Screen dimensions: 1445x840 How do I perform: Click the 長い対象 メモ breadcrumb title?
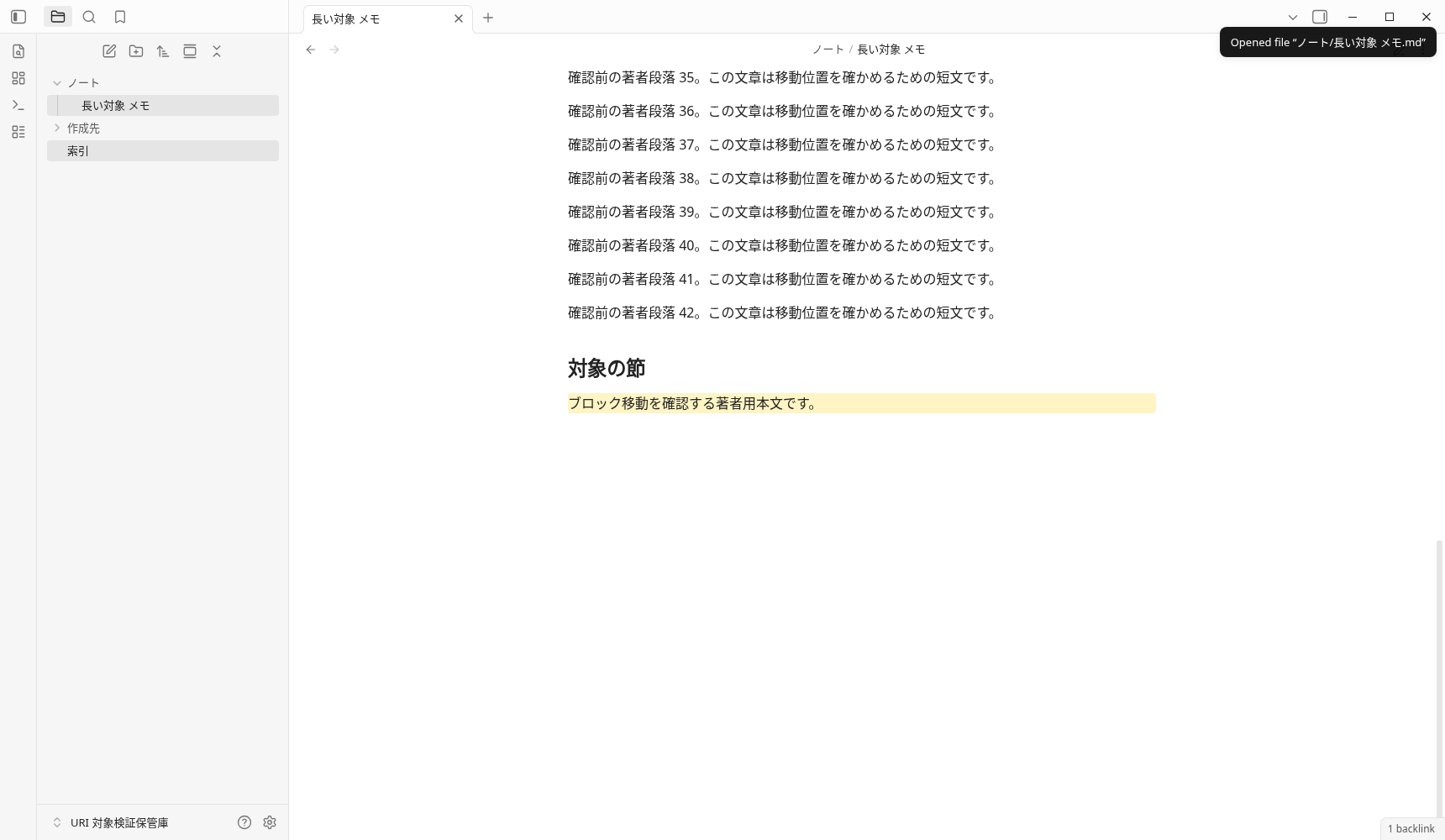pyautogui.click(x=891, y=50)
